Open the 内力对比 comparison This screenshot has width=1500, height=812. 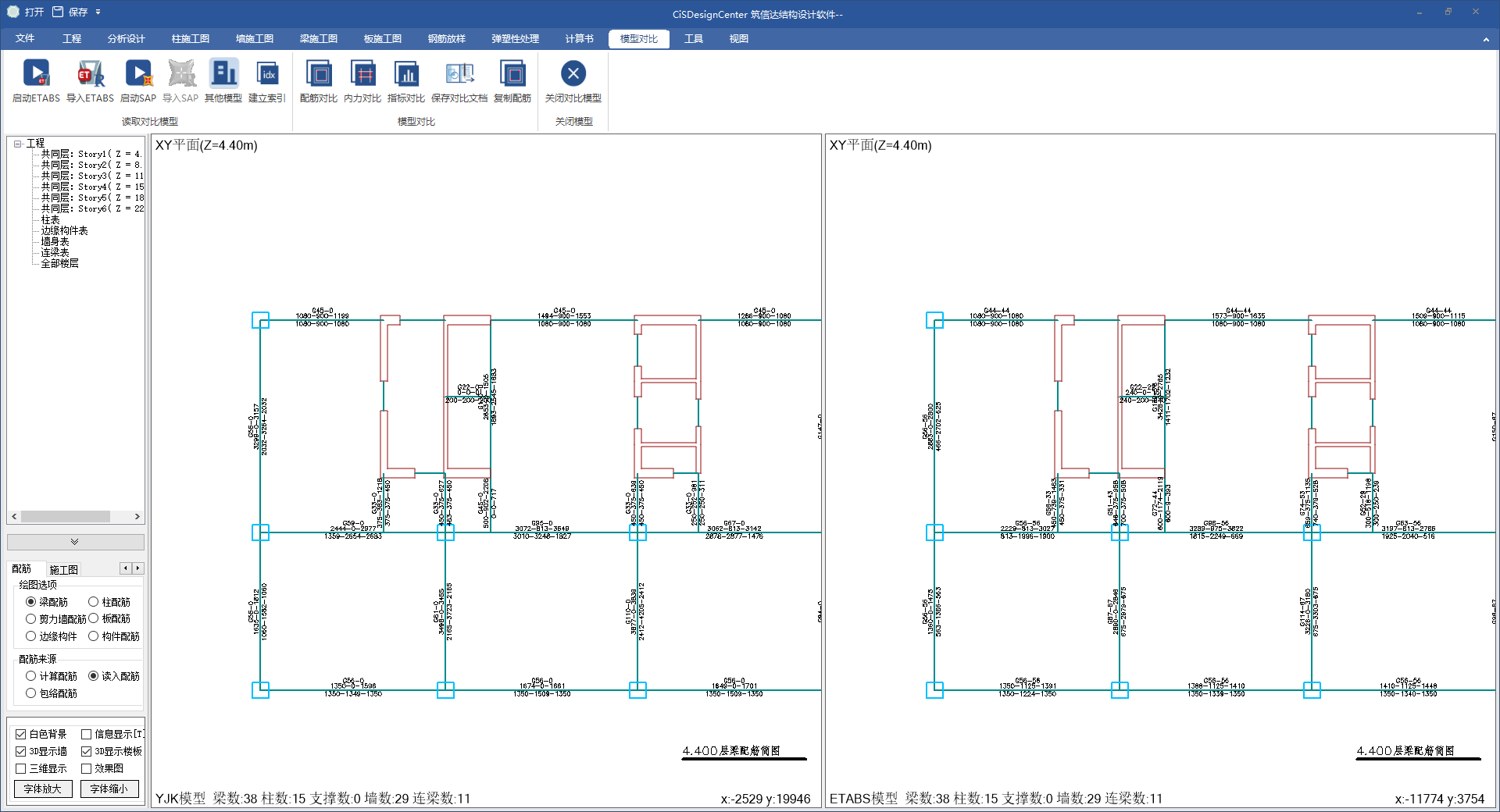coord(362,74)
